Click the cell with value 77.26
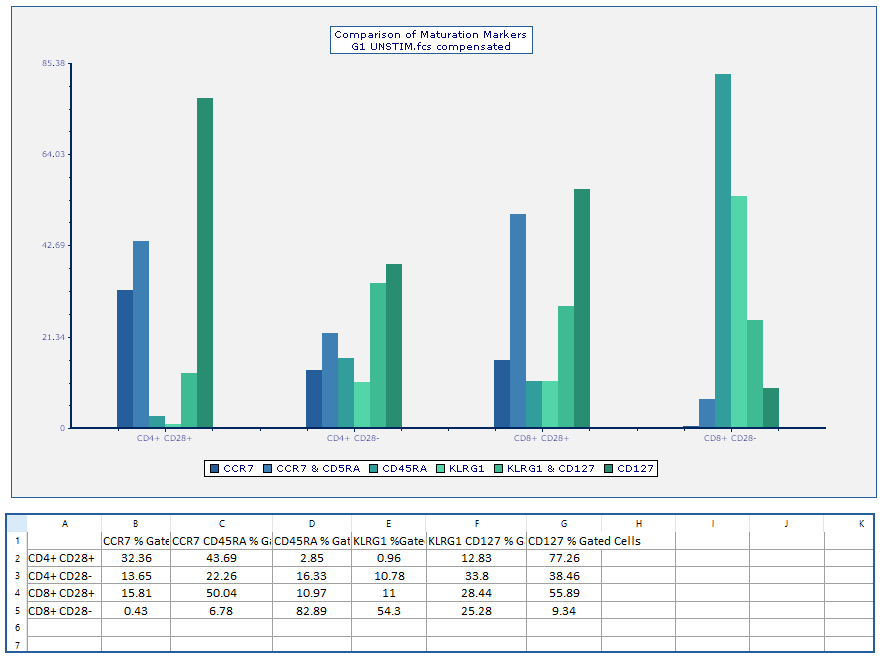 coord(564,558)
